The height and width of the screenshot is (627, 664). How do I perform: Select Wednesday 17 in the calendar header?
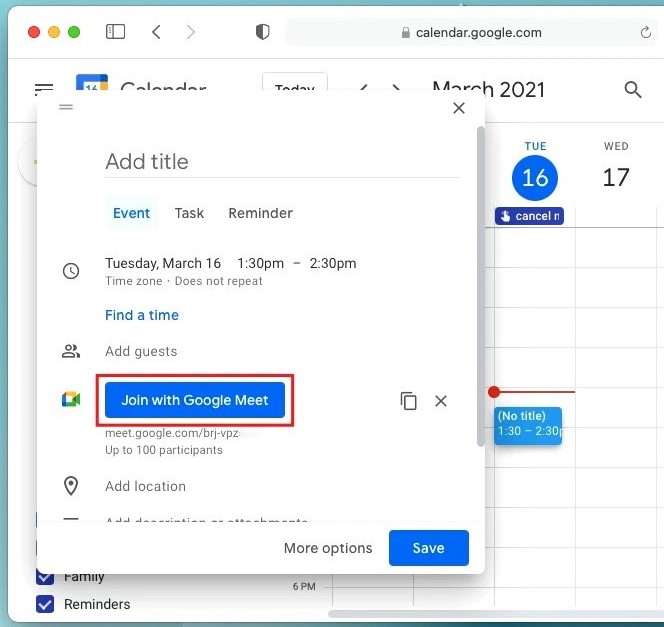[616, 177]
